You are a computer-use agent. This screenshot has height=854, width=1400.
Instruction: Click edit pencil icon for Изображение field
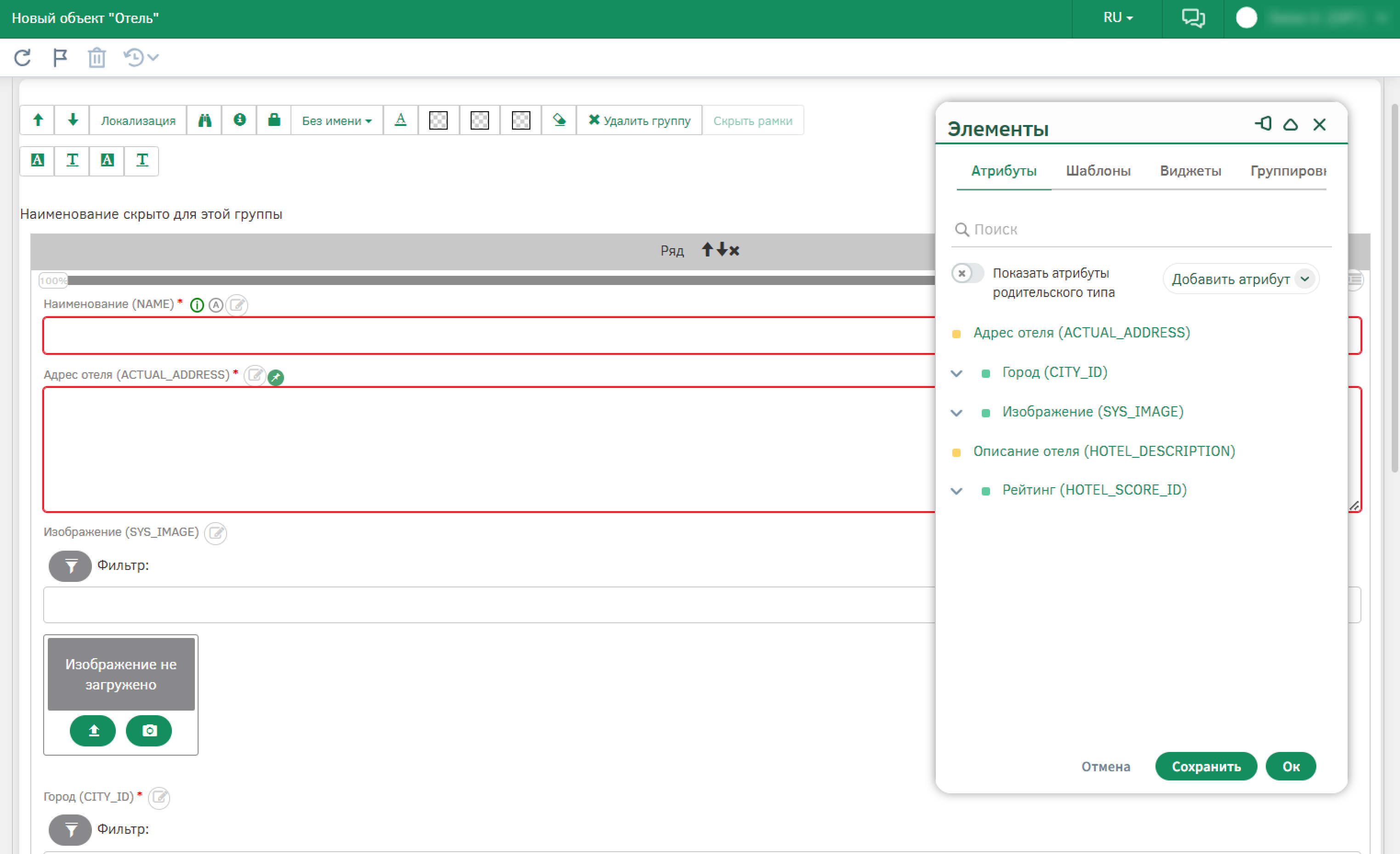click(216, 533)
